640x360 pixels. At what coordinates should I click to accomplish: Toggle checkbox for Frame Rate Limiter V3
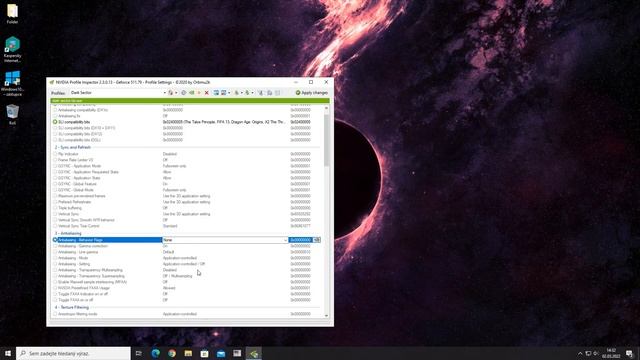tap(55, 160)
